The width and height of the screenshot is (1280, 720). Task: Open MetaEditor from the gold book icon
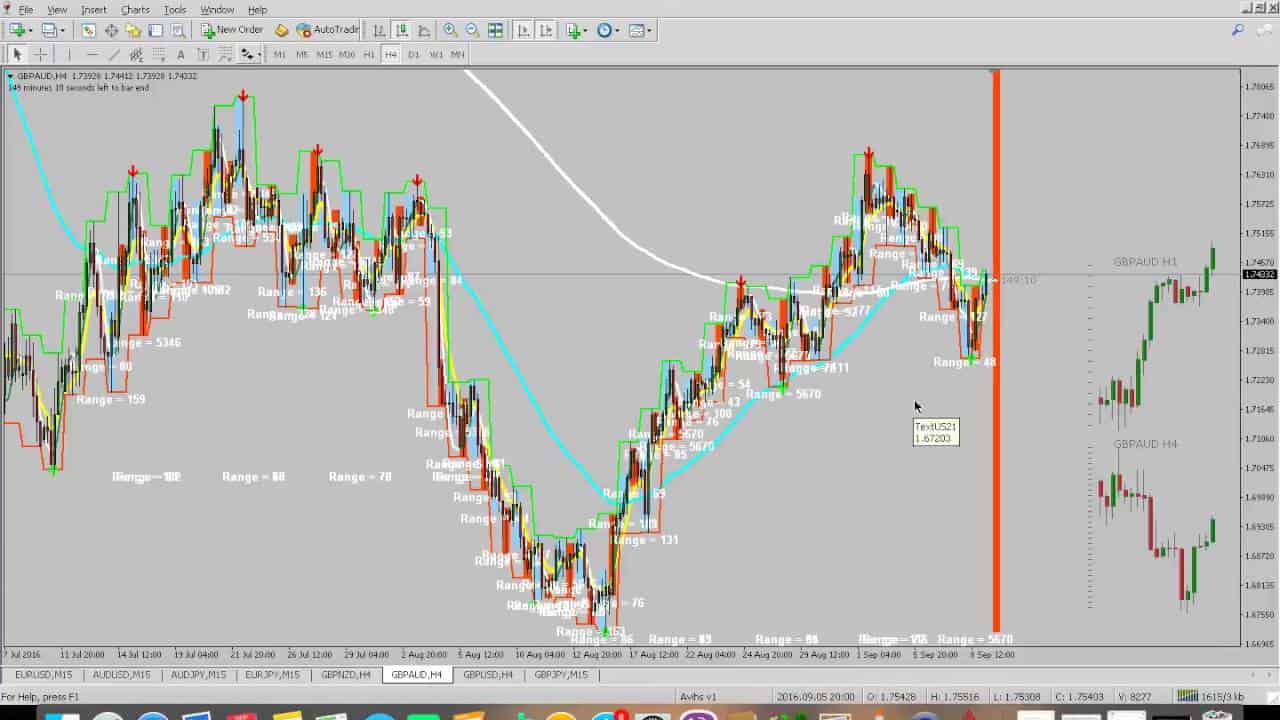pos(282,30)
